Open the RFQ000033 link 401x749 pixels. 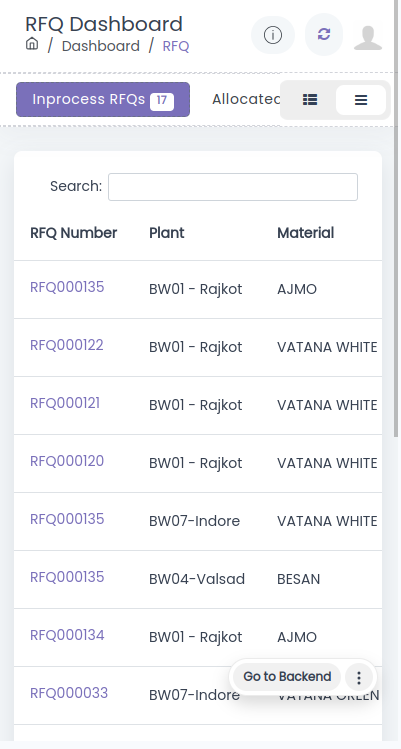(69, 693)
